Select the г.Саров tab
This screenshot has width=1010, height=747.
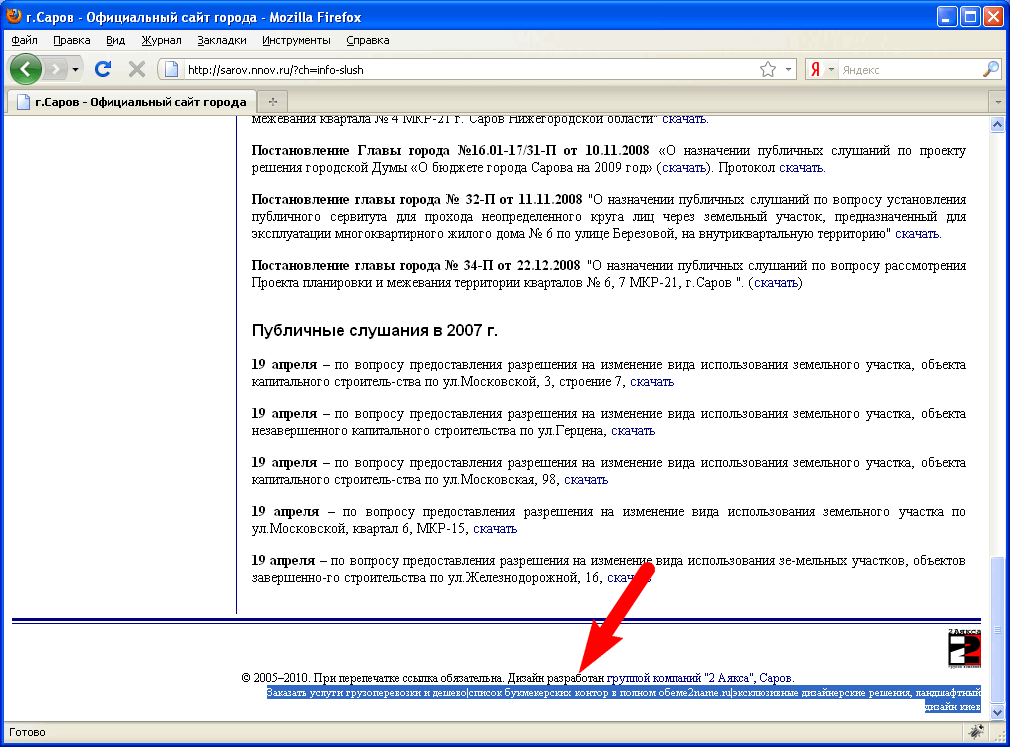click(131, 102)
